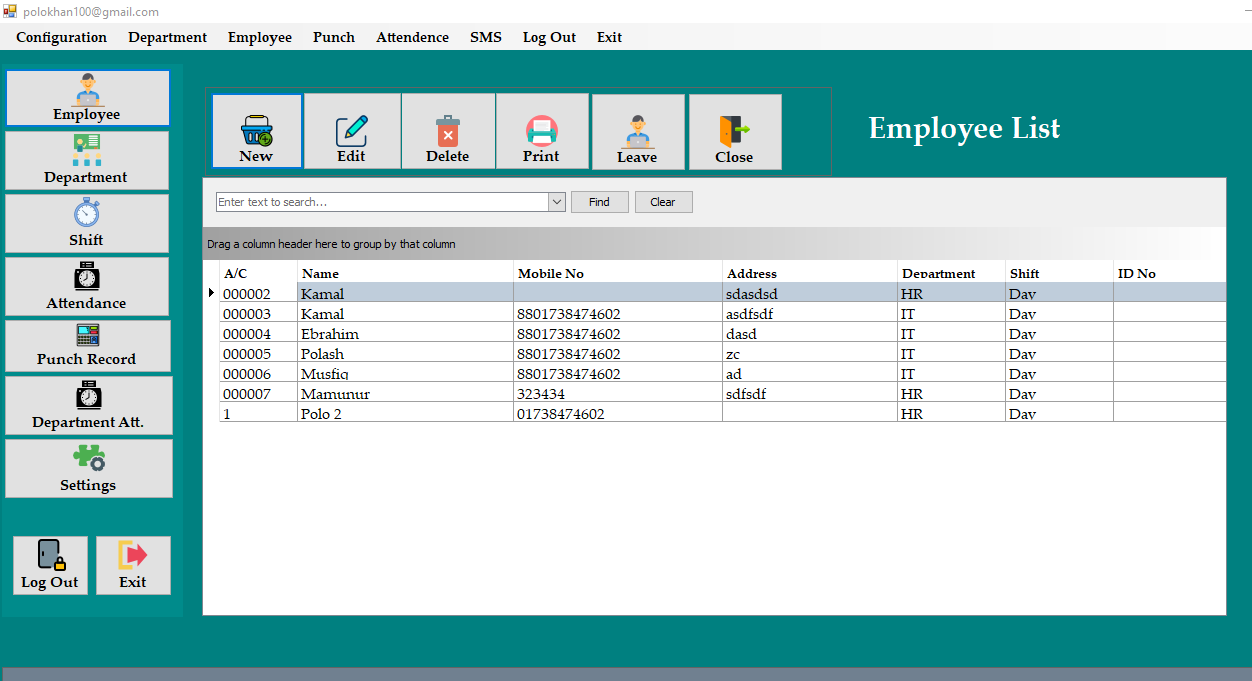The width and height of the screenshot is (1252, 681).
Task: Click Exit in the menu bar
Action: coord(609,37)
